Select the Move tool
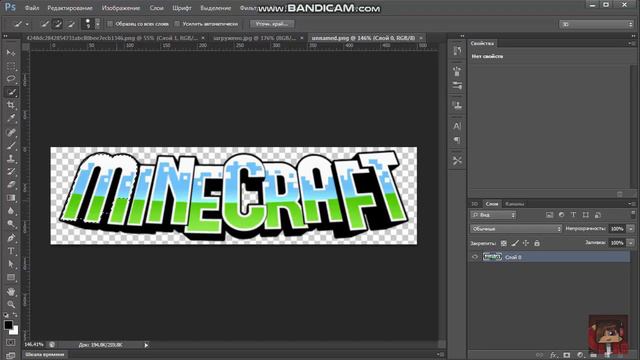640x360 pixels. tap(11, 53)
